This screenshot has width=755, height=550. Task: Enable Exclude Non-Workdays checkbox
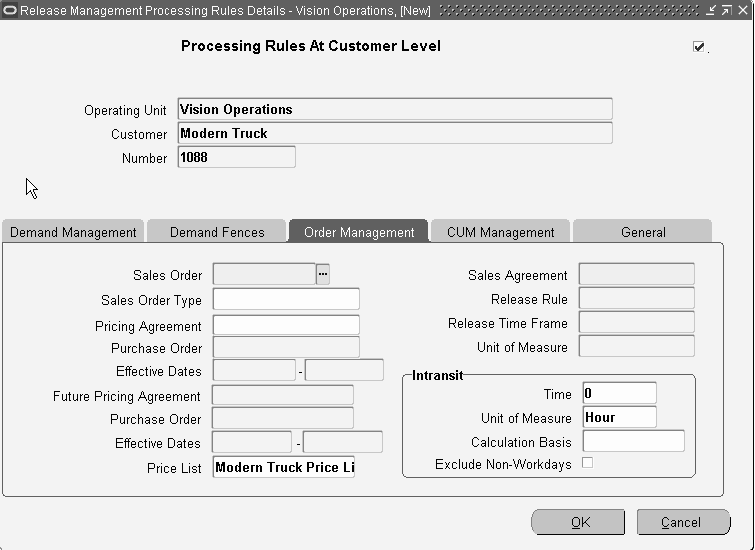(x=587, y=462)
